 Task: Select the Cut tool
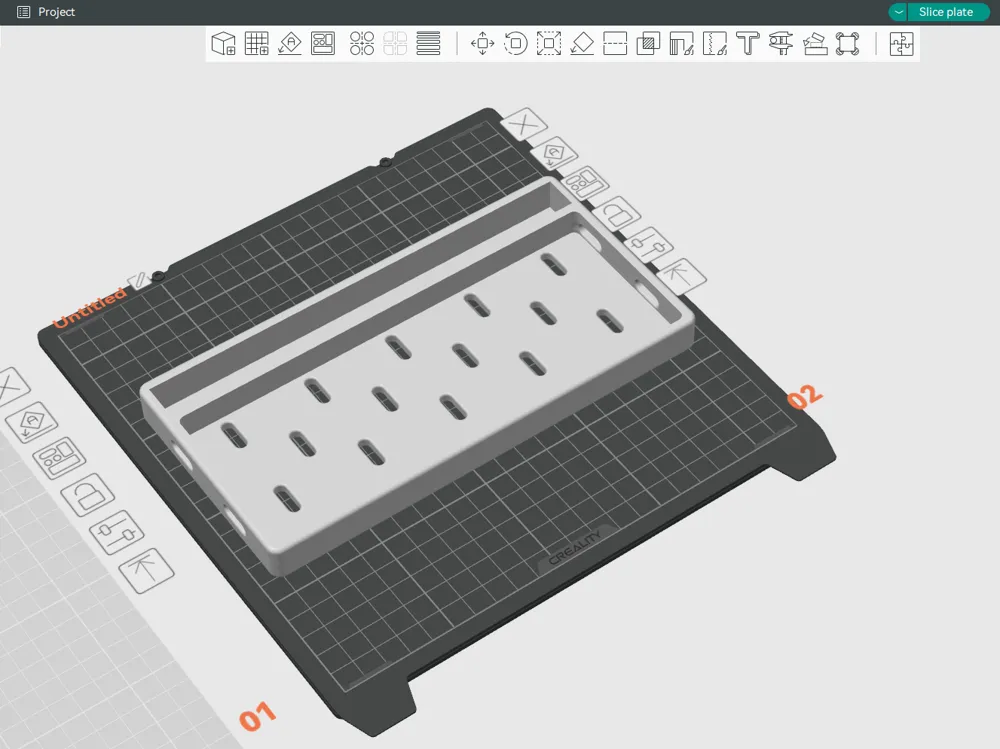pyautogui.click(x=615, y=43)
